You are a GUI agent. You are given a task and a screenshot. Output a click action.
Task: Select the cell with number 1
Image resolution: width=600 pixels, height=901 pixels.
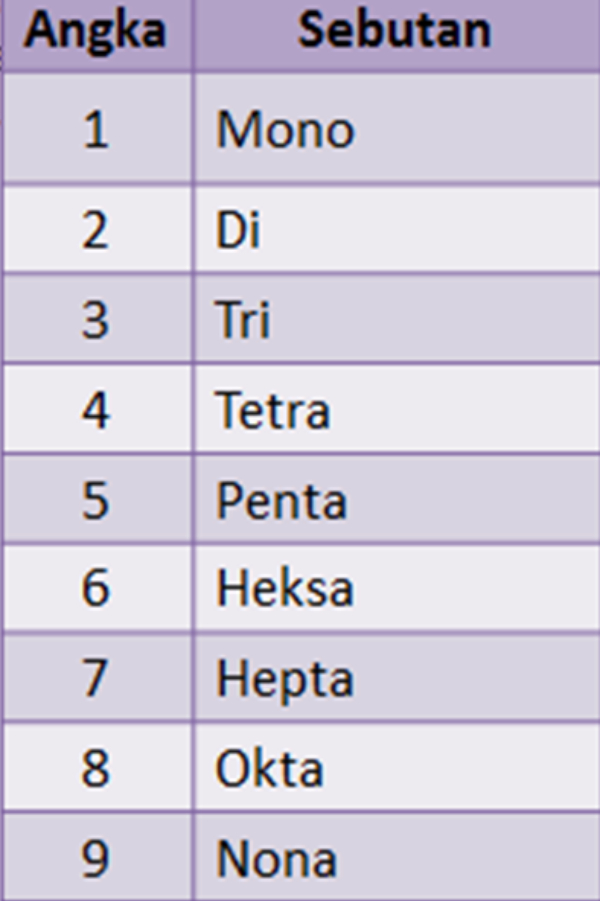click(x=97, y=128)
